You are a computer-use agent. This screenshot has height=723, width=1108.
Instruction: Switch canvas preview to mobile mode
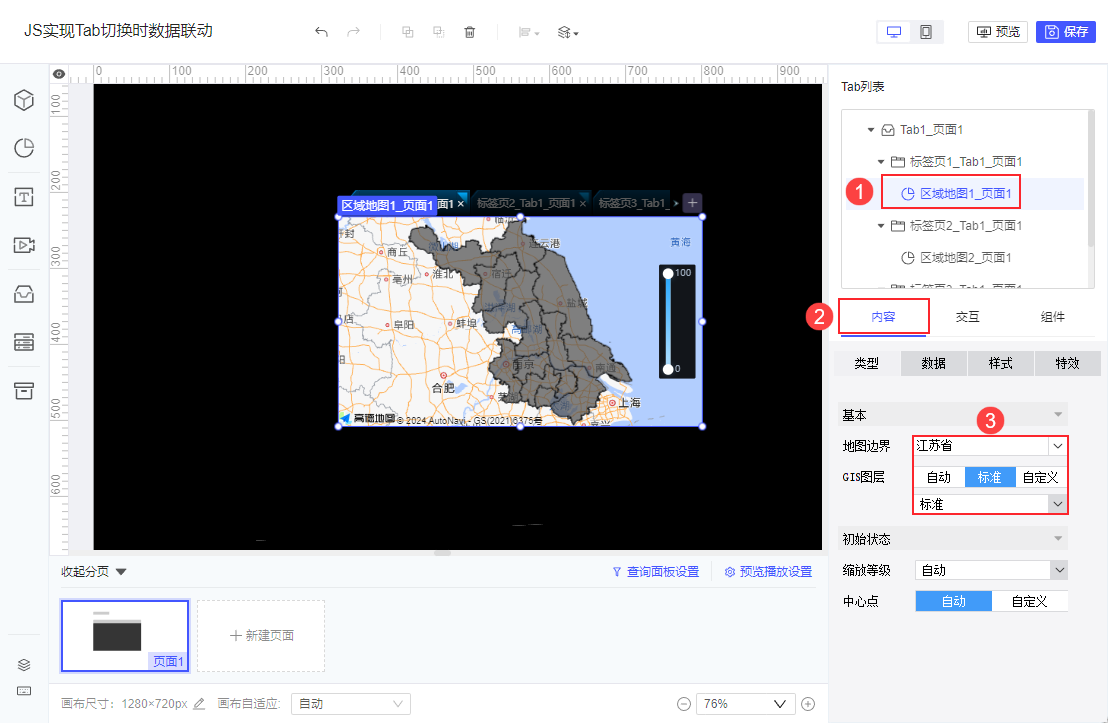click(925, 31)
